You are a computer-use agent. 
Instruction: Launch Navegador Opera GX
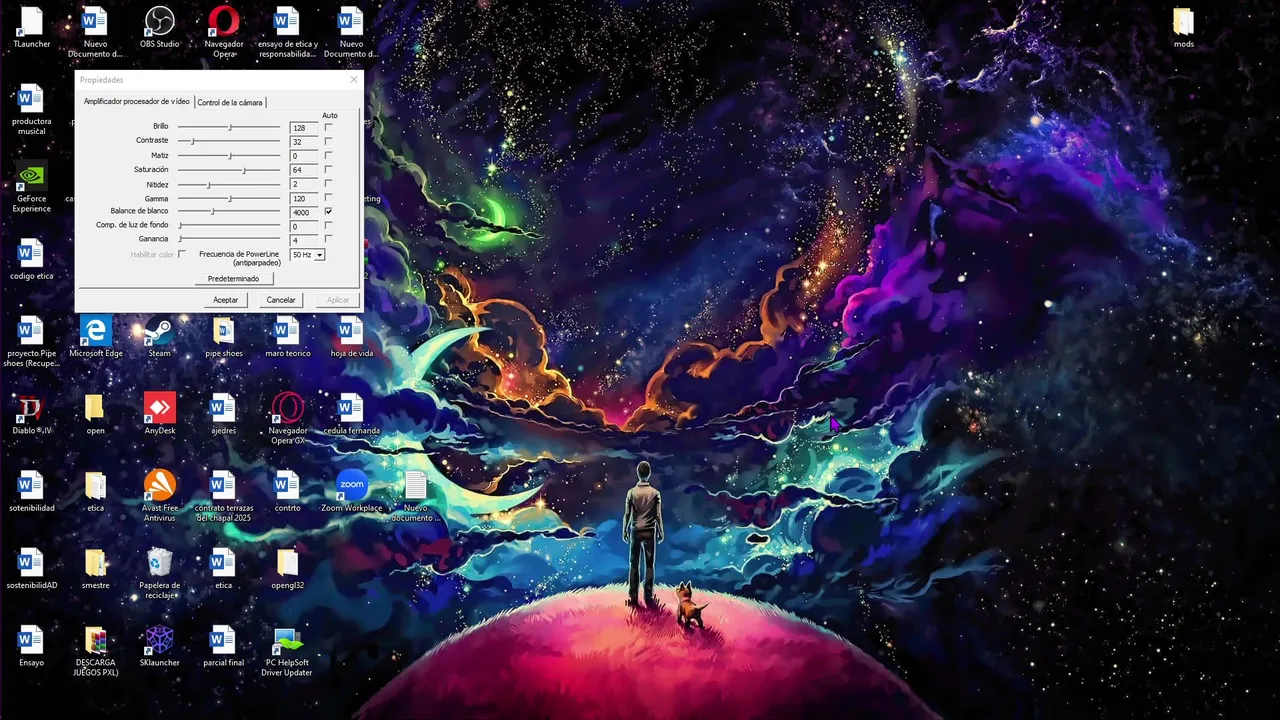coord(287,419)
